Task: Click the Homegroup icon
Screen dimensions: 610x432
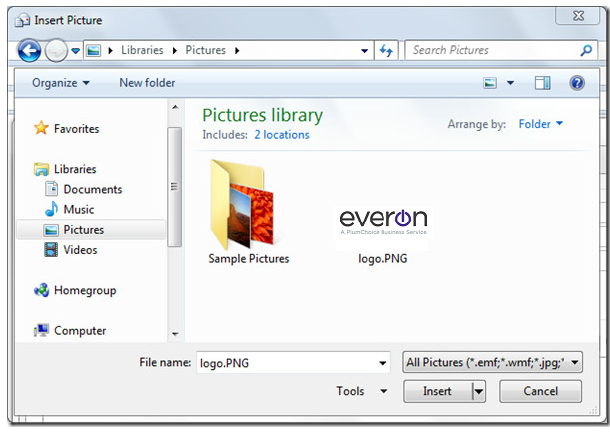Action: [42, 290]
